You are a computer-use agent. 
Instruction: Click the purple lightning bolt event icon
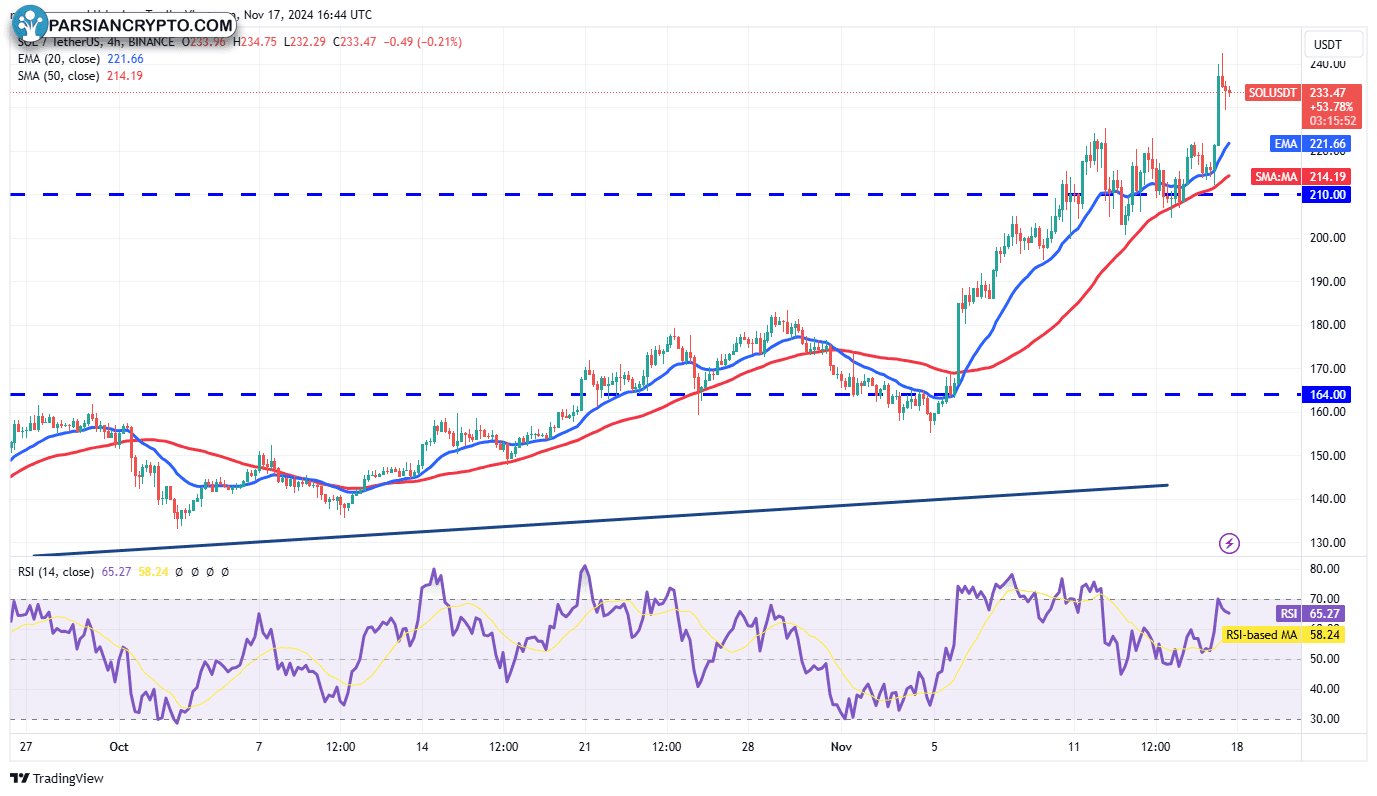tap(1230, 543)
